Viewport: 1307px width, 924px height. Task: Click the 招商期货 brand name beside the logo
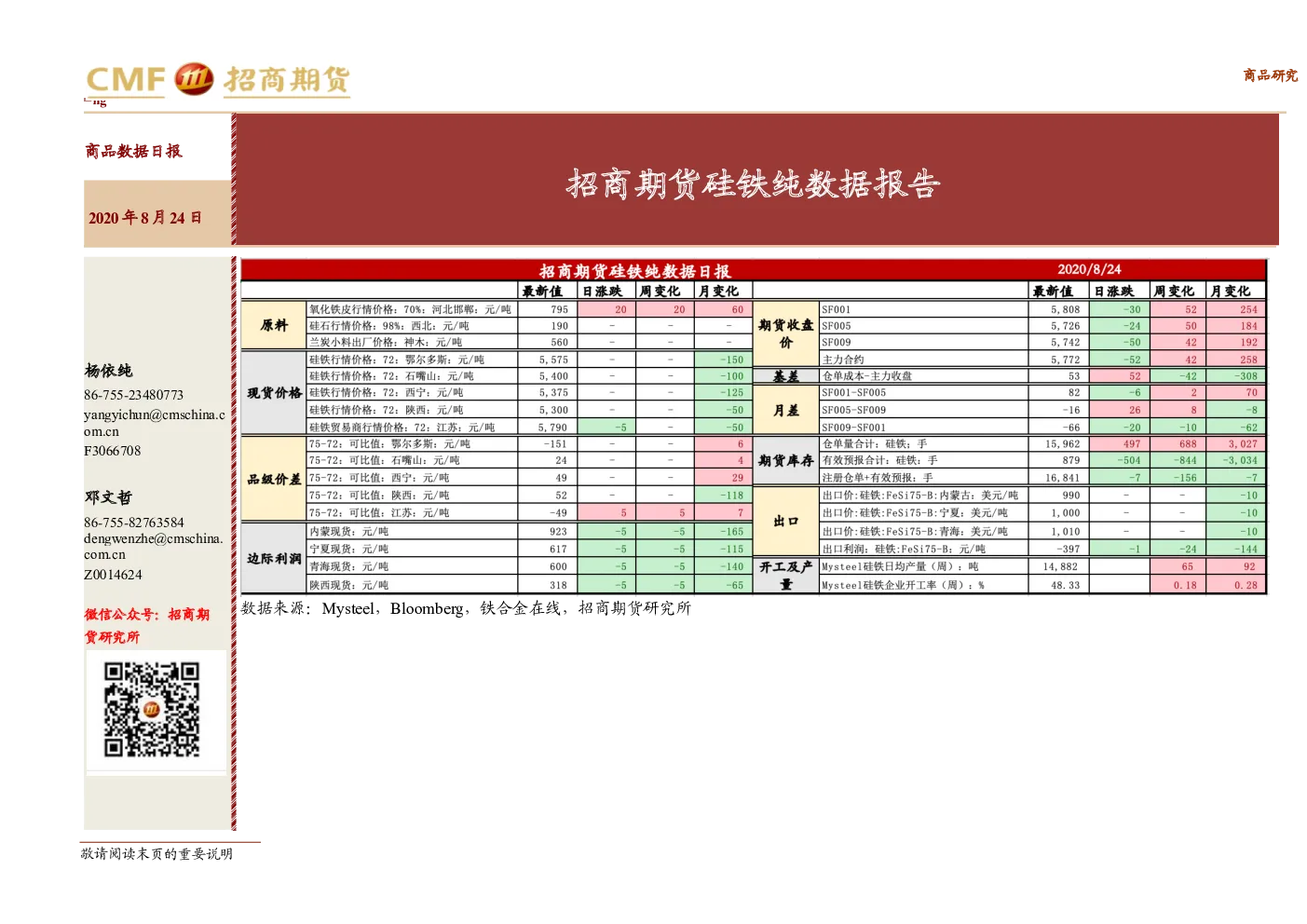tap(286, 80)
